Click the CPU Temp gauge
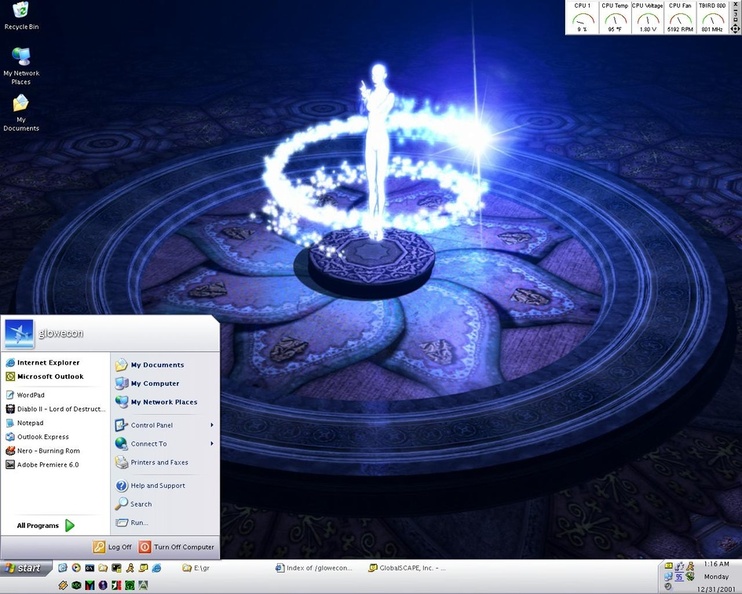This screenshot has height=594, width=742. [x=615, y=18]
